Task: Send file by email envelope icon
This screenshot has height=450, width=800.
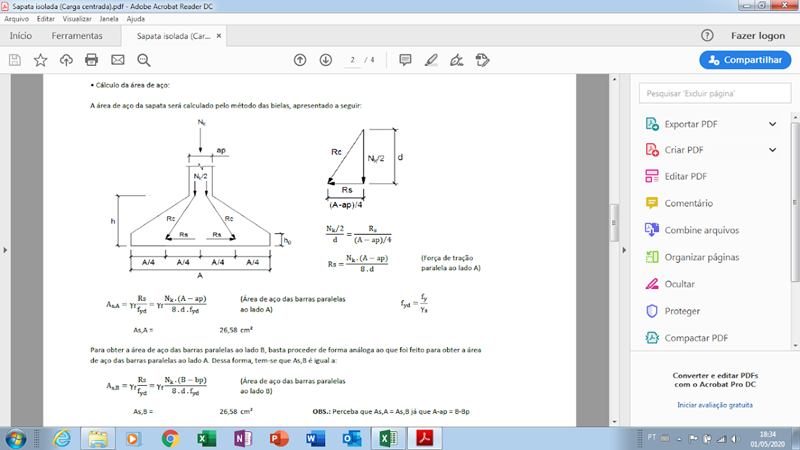Action: (118, 60)
